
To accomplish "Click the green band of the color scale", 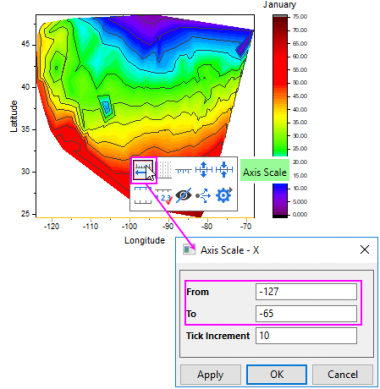I will [x=280, y=142].
